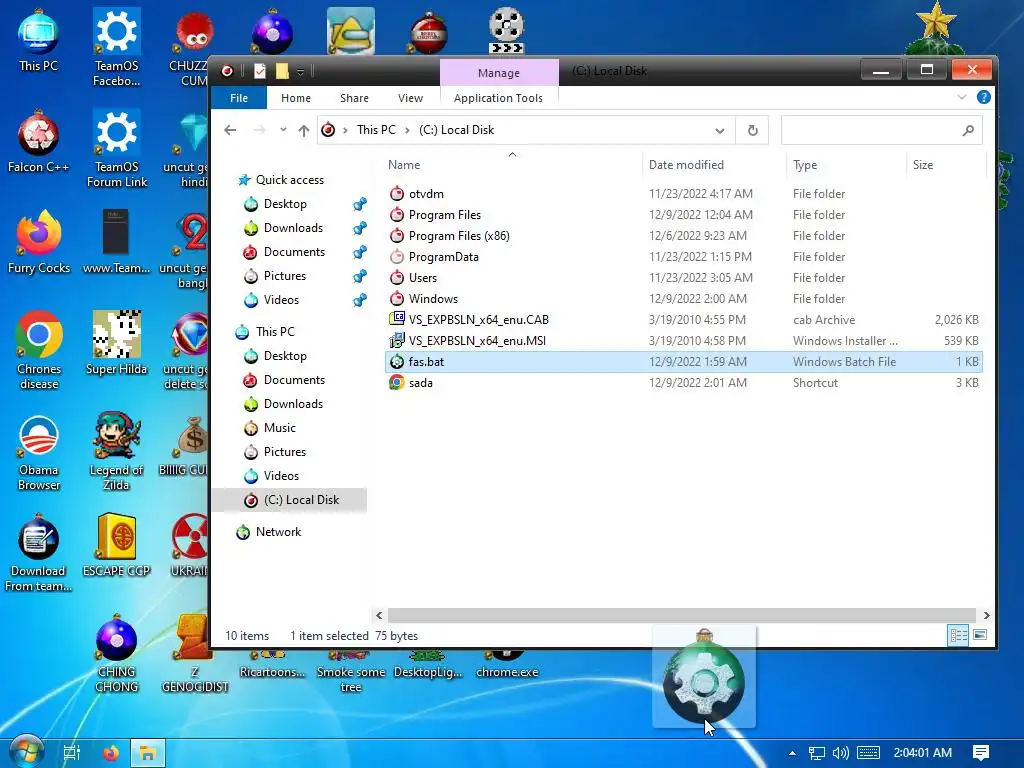Unpin Videos from Quick access pin icon
Viewport: 1024px width, 768px height.
[359, 300]
